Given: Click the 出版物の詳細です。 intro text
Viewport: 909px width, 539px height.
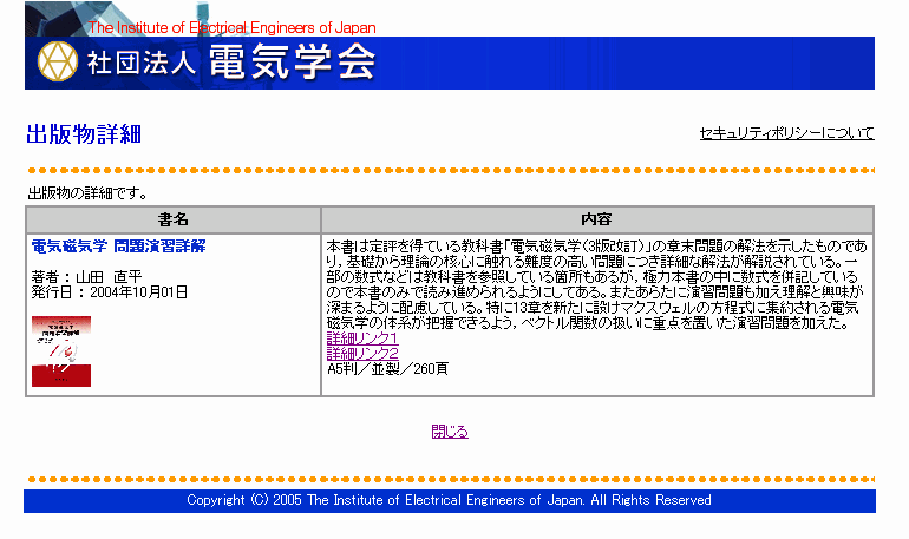Looking at the screenshot, I should point(87,193).
